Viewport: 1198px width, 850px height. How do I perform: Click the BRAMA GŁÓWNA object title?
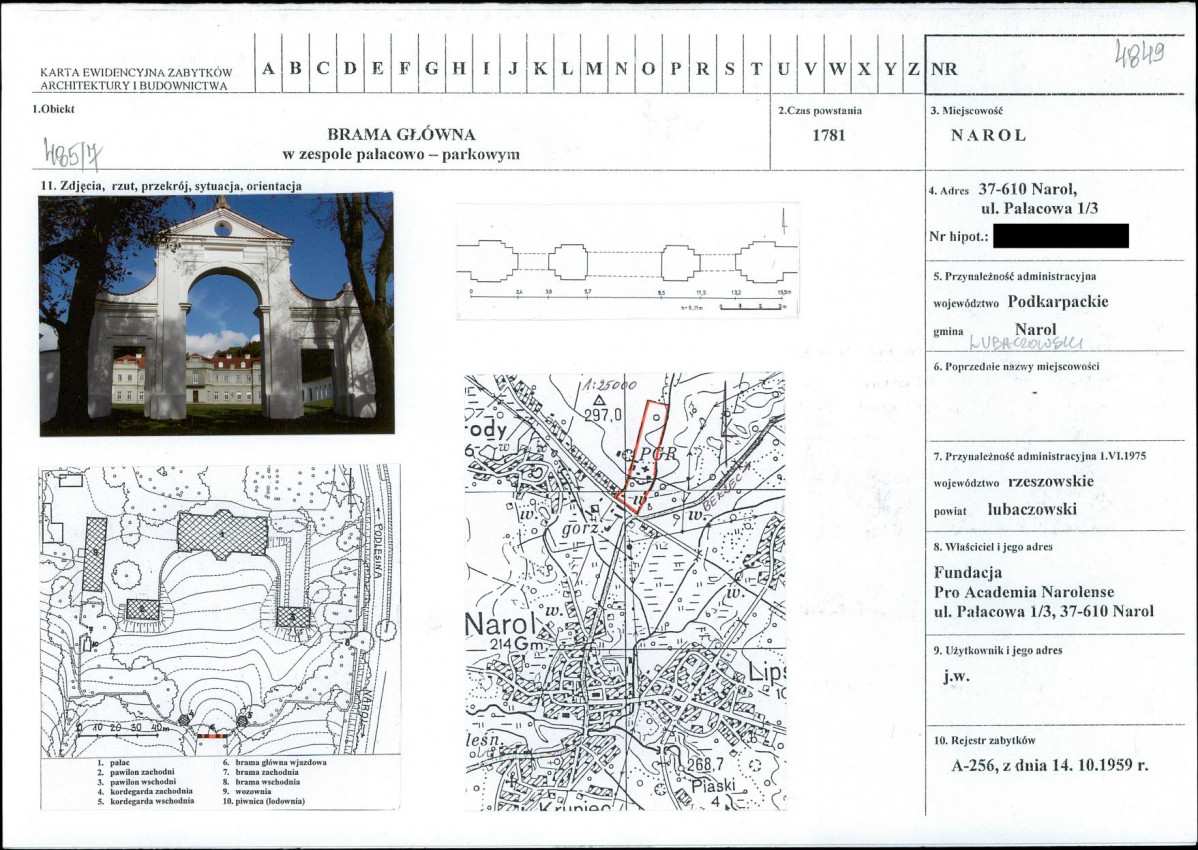click(401, 134)
